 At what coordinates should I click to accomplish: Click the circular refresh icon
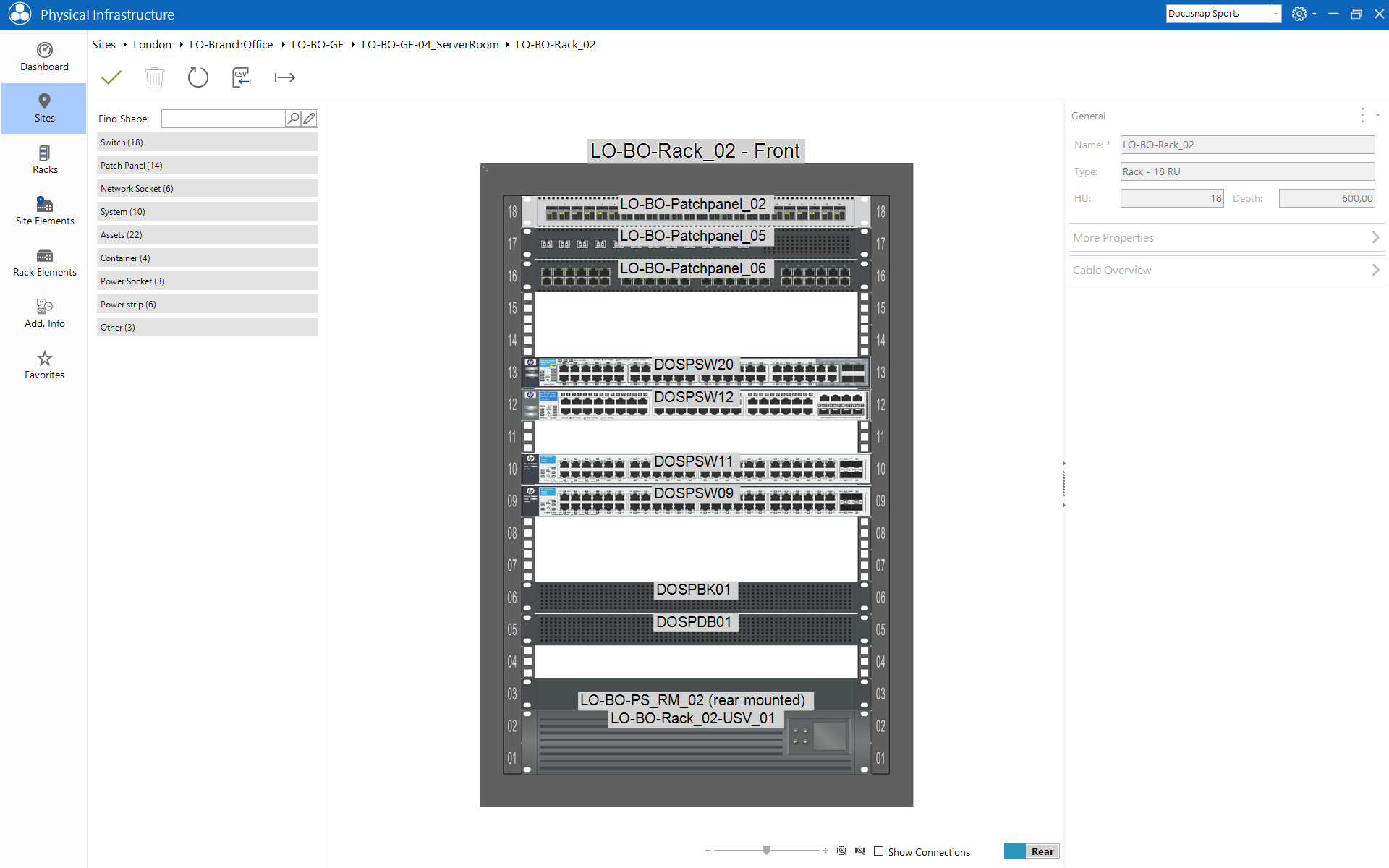(x=198, y=77)
